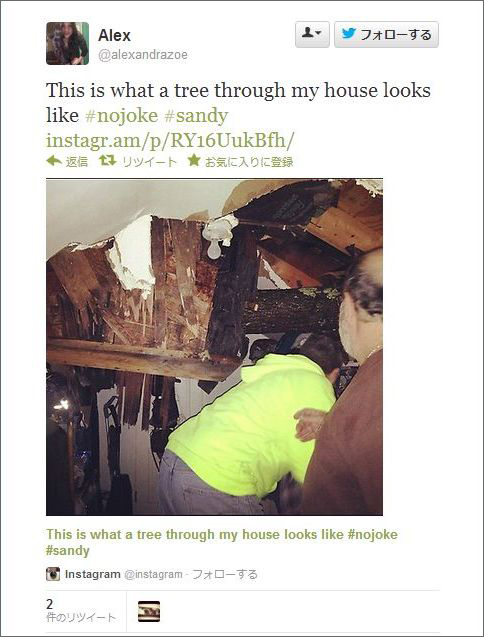This screenshot has height=637, width=484.
Task: Click the retweet arrows icon
Action: point(108,161)
